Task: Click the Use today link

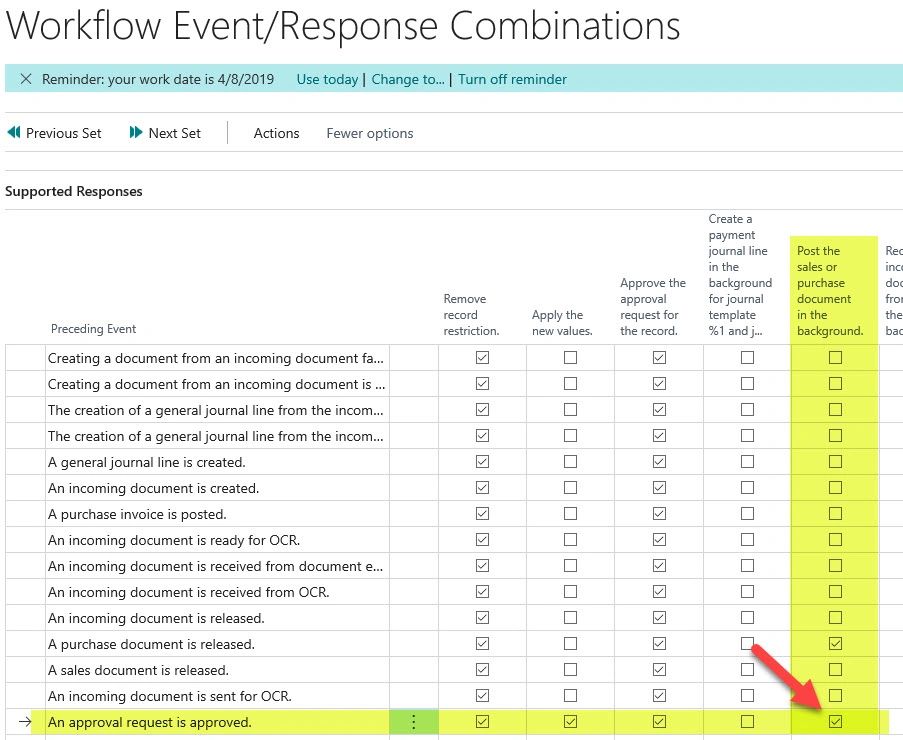Action: [327, 79]
